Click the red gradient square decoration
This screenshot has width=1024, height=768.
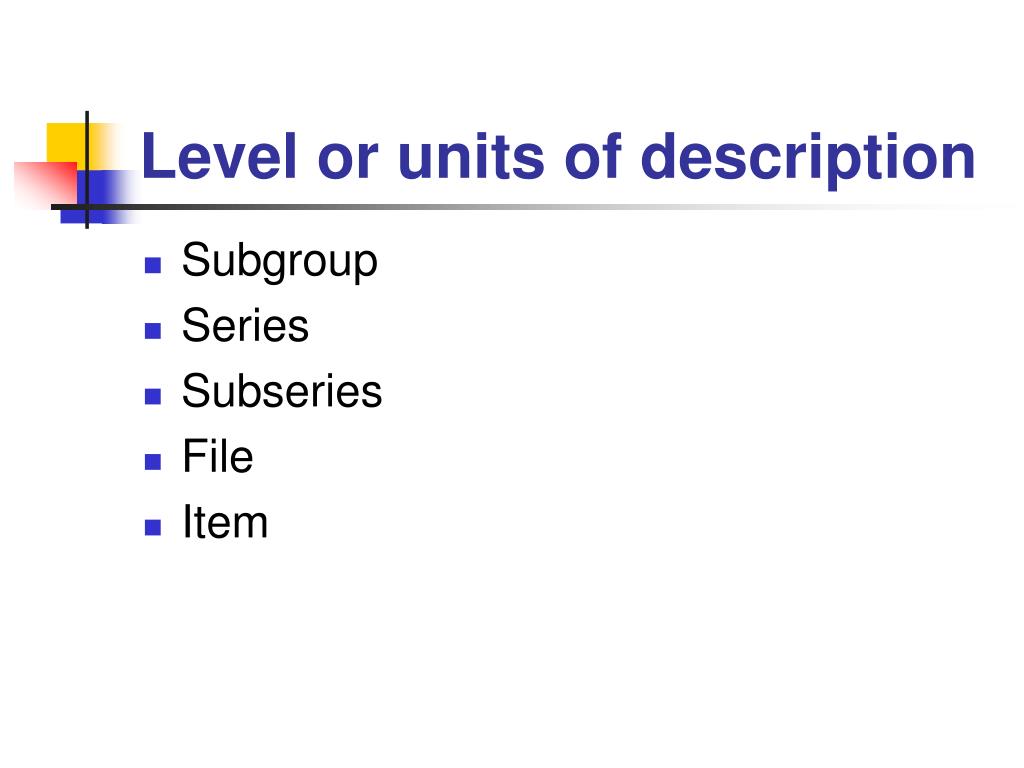coord(46,183)
